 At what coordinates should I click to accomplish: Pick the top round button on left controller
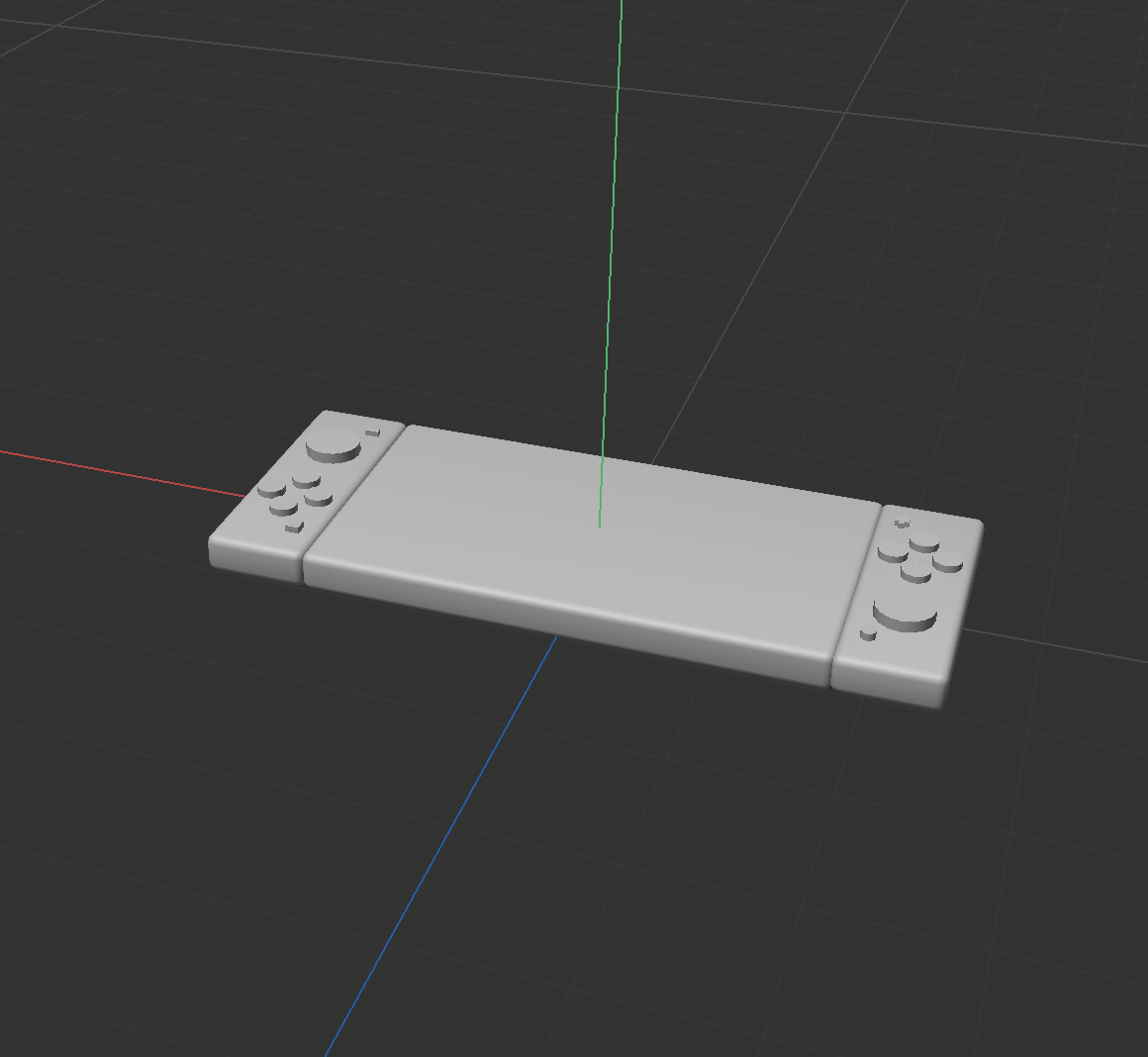click(x=307, y=479)
